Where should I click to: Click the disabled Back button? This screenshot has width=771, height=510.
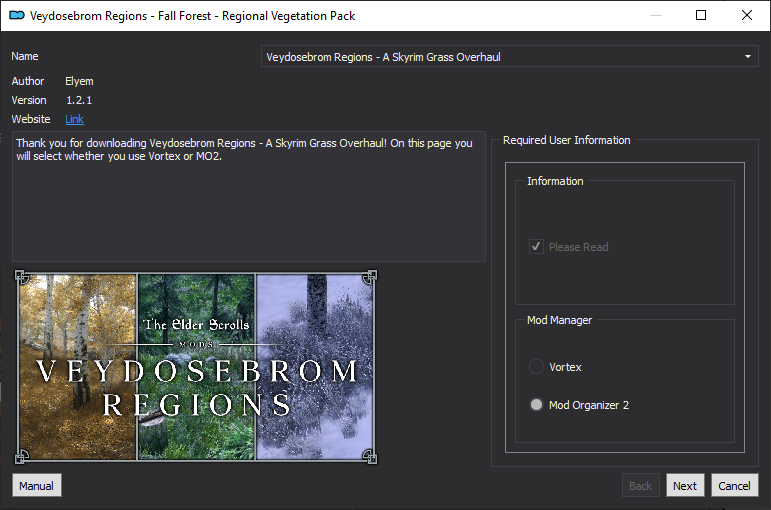click(x=640, y=485)
